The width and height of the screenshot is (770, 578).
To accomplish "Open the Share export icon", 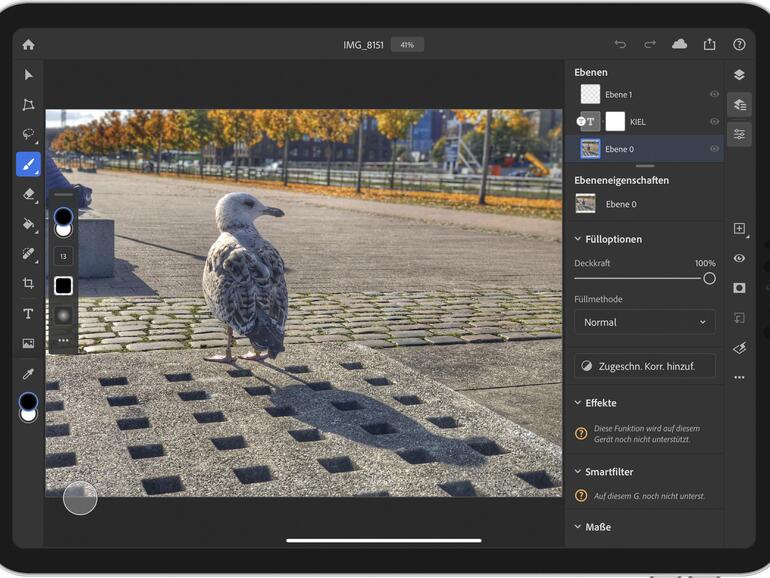I will point(710,44).
